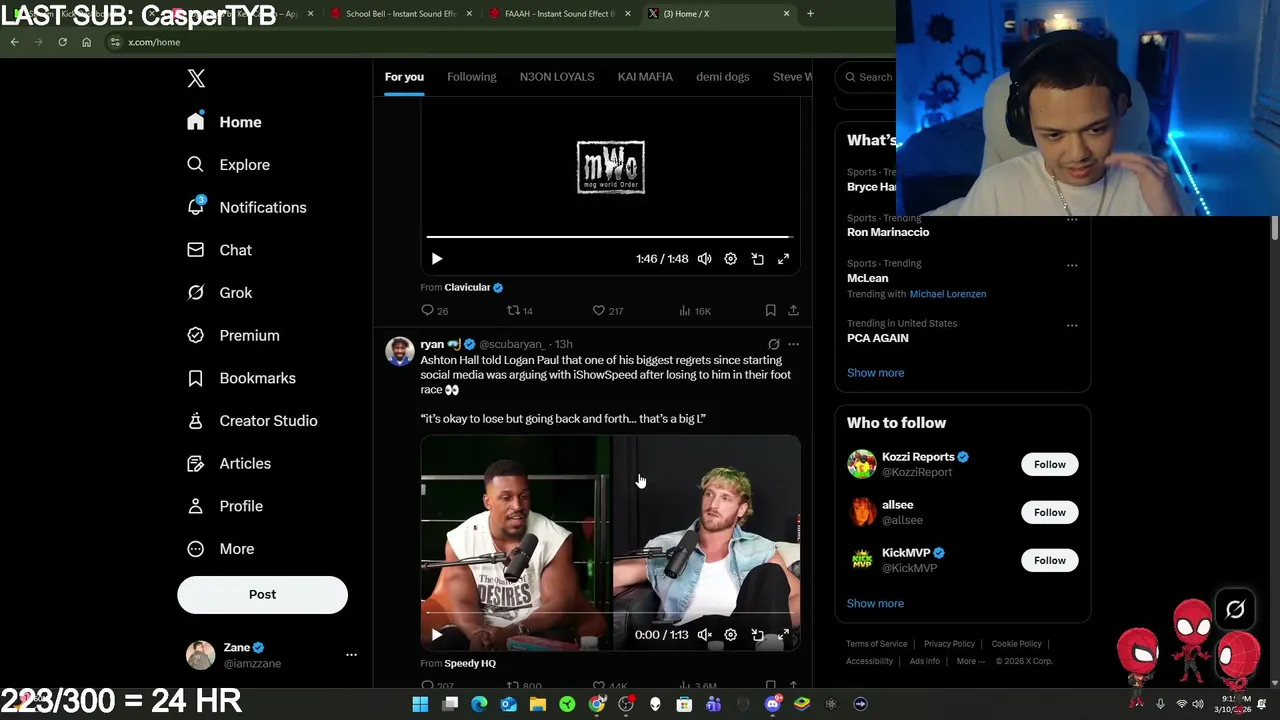View analytics showing 16K views
The width and height of the screenshot is (1280, 720).
(695, 311)
